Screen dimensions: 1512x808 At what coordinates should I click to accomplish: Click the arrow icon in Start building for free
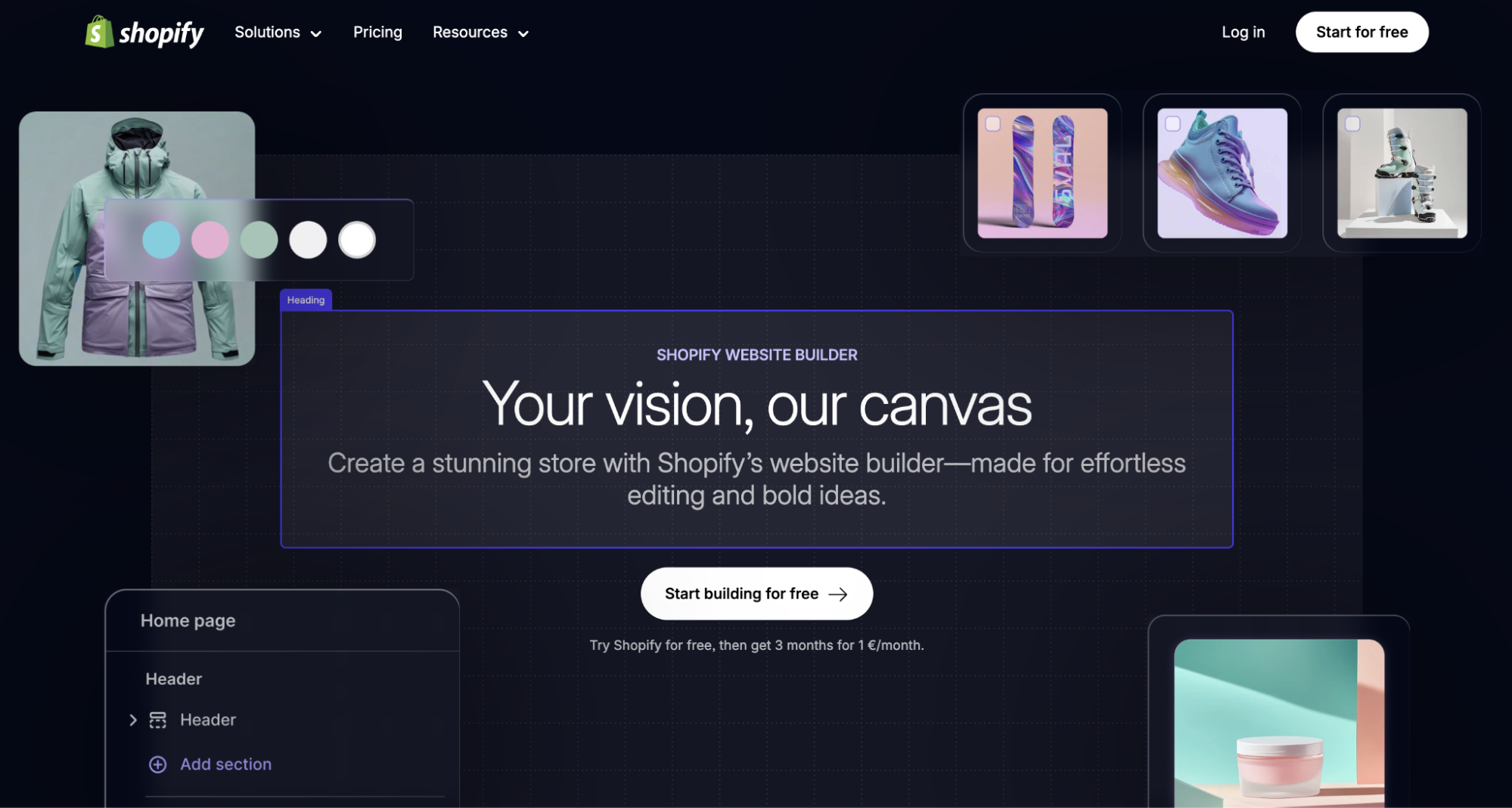tap(838, 595)
